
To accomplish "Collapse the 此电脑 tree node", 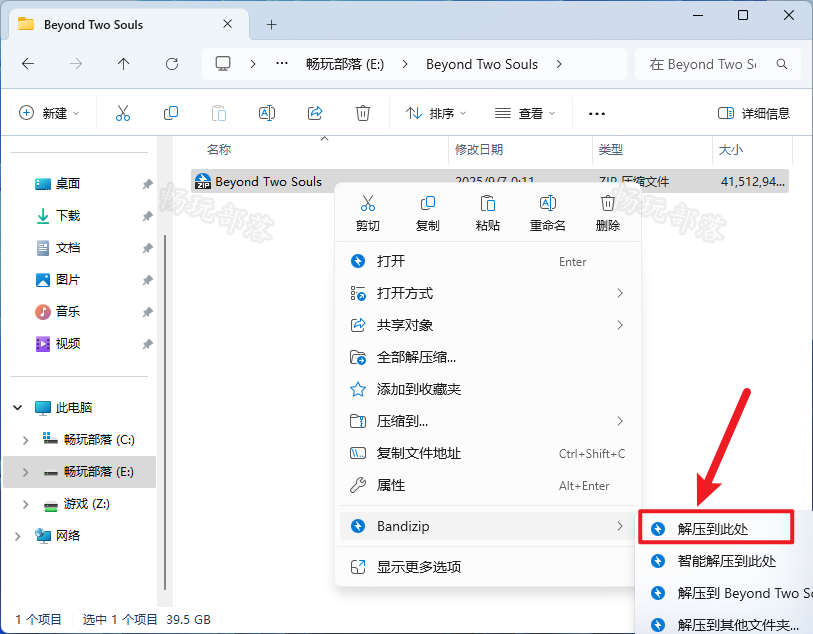I will coord(18,407).
